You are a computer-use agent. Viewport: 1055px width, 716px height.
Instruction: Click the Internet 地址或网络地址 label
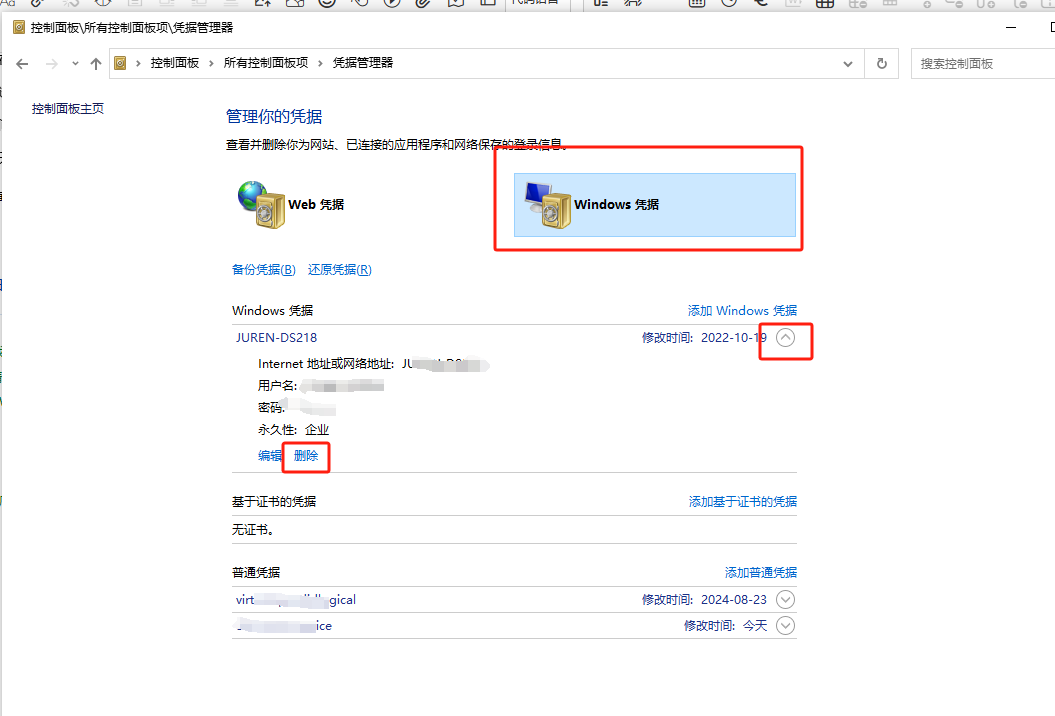tap(326, 364)
